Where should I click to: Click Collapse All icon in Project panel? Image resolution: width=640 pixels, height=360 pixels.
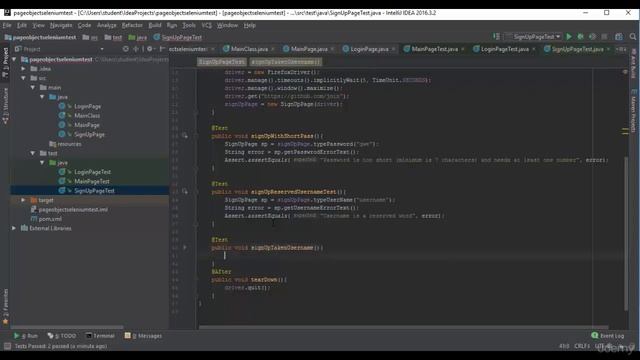(x=136, y=49)
